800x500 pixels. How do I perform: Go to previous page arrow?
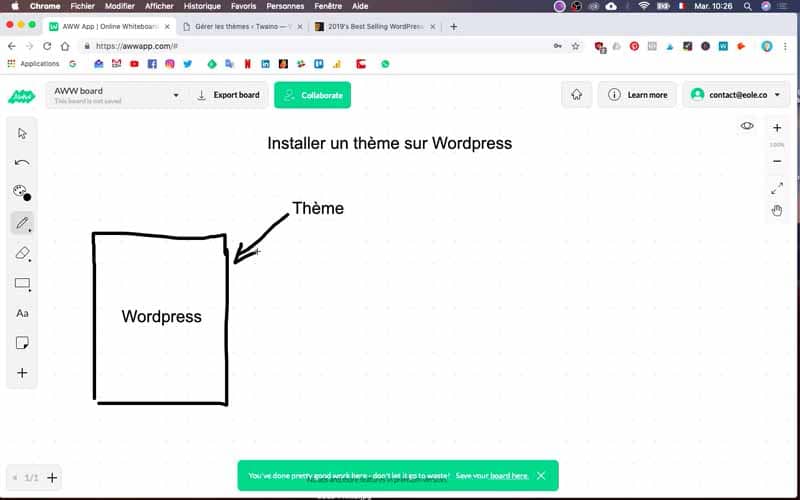click(x=15, y=478)
